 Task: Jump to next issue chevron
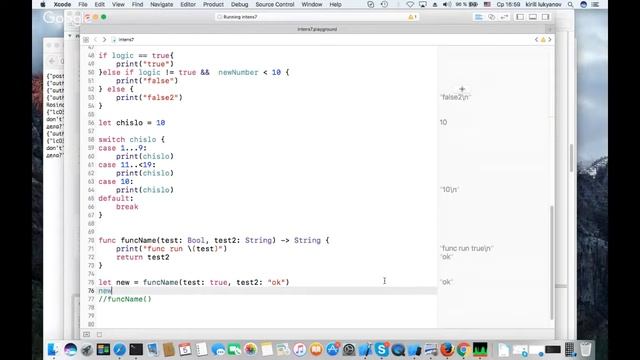tap(550, 40)
